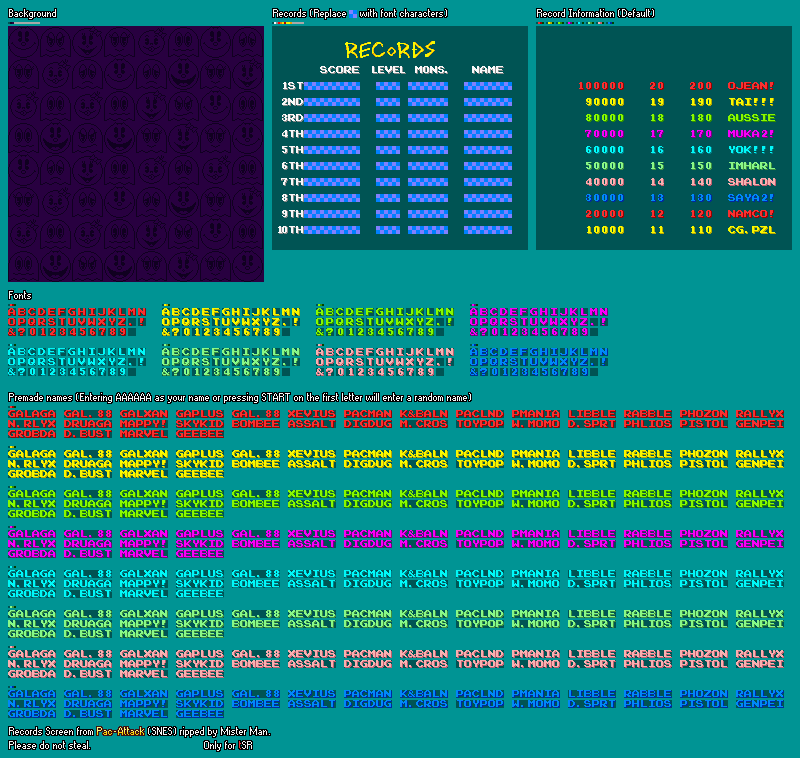Click the blue checker sample in Records label

[x=353, y=14]
